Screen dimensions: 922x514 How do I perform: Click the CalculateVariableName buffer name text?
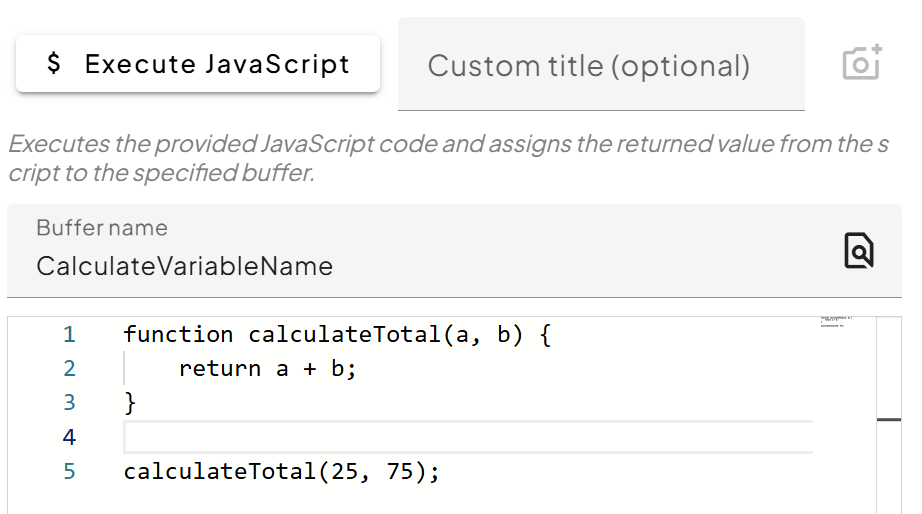click(x=184, y=266)
